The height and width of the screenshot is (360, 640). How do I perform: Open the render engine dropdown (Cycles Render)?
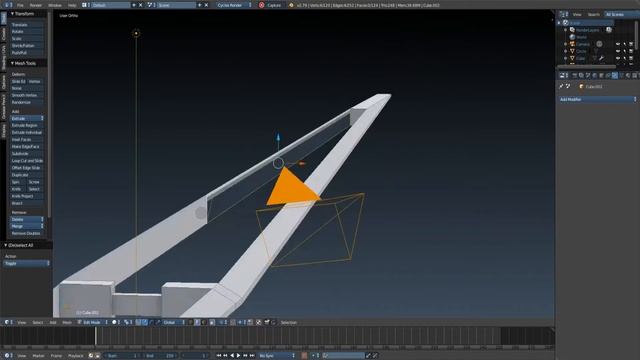(234, 5)
